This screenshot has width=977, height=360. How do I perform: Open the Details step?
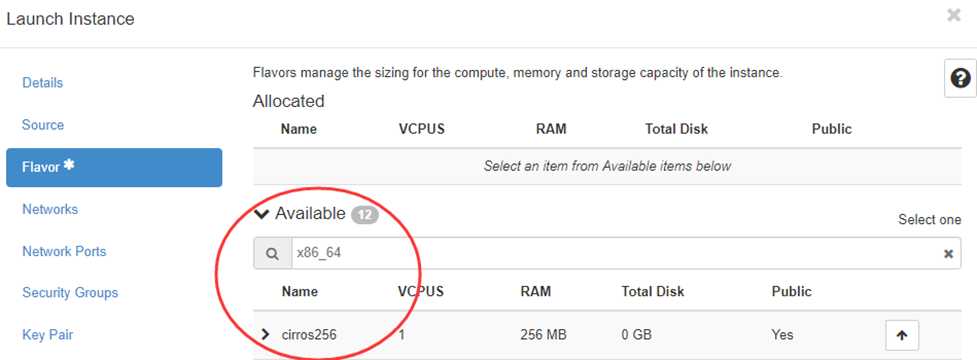pyautogui.click(x=42, y=83)
